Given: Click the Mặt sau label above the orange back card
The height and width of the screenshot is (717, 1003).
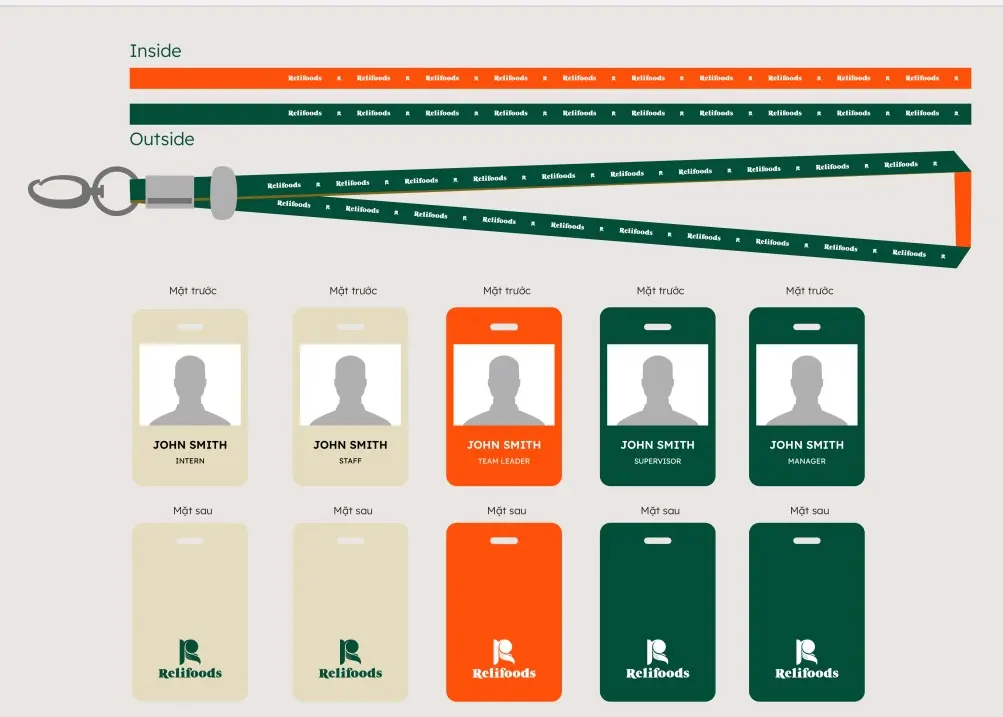Looking at the screenshot, I should pyautogui.click(x=507, y=511).
